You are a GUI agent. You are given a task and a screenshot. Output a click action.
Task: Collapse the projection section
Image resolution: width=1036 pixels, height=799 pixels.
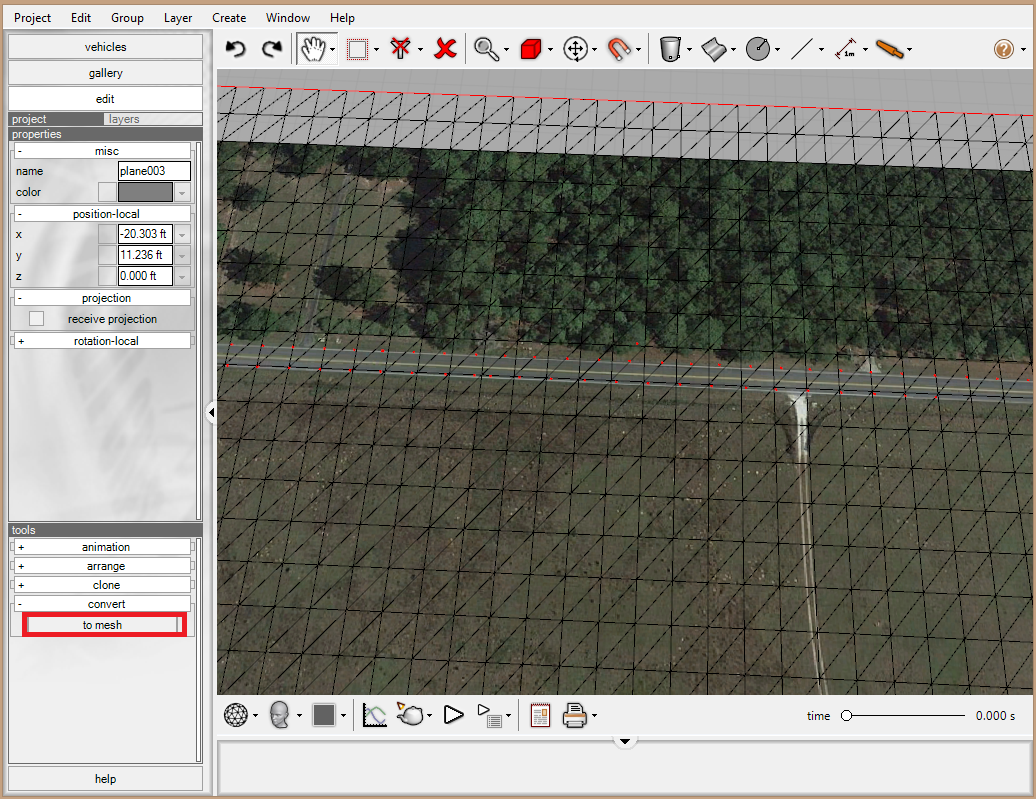[x=102, y=298]
